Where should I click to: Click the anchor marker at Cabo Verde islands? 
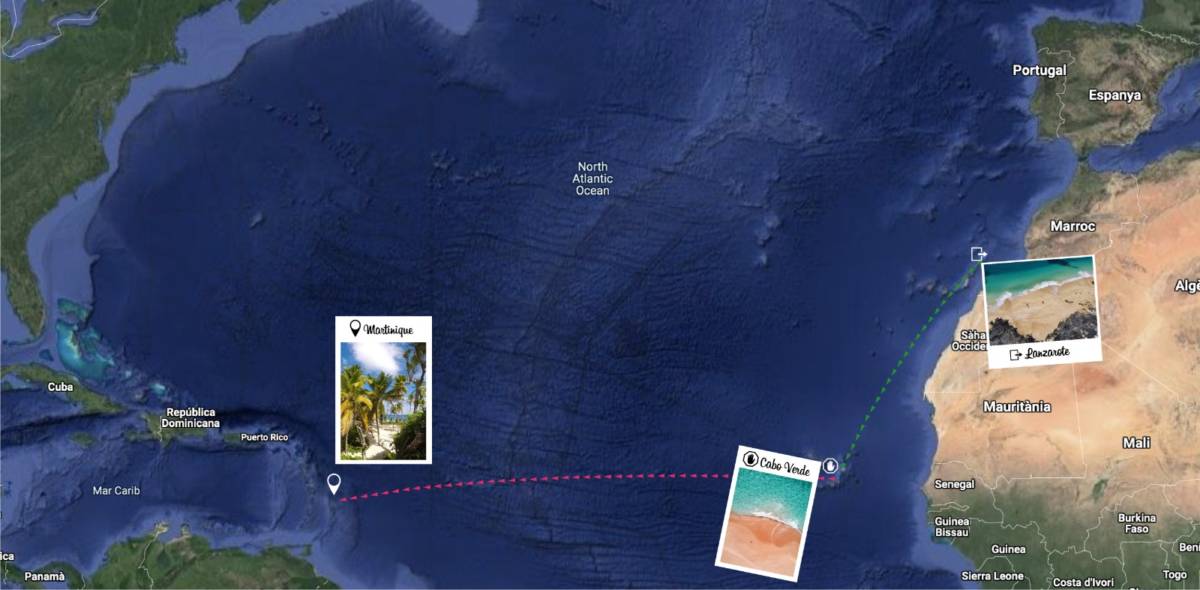click(x=830, y=465)
